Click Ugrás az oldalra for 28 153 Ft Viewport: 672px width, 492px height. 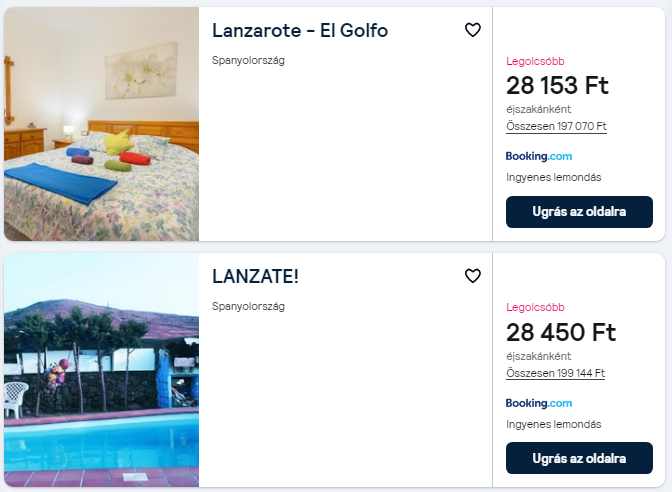pyautogui.click(x=579, y=212)
